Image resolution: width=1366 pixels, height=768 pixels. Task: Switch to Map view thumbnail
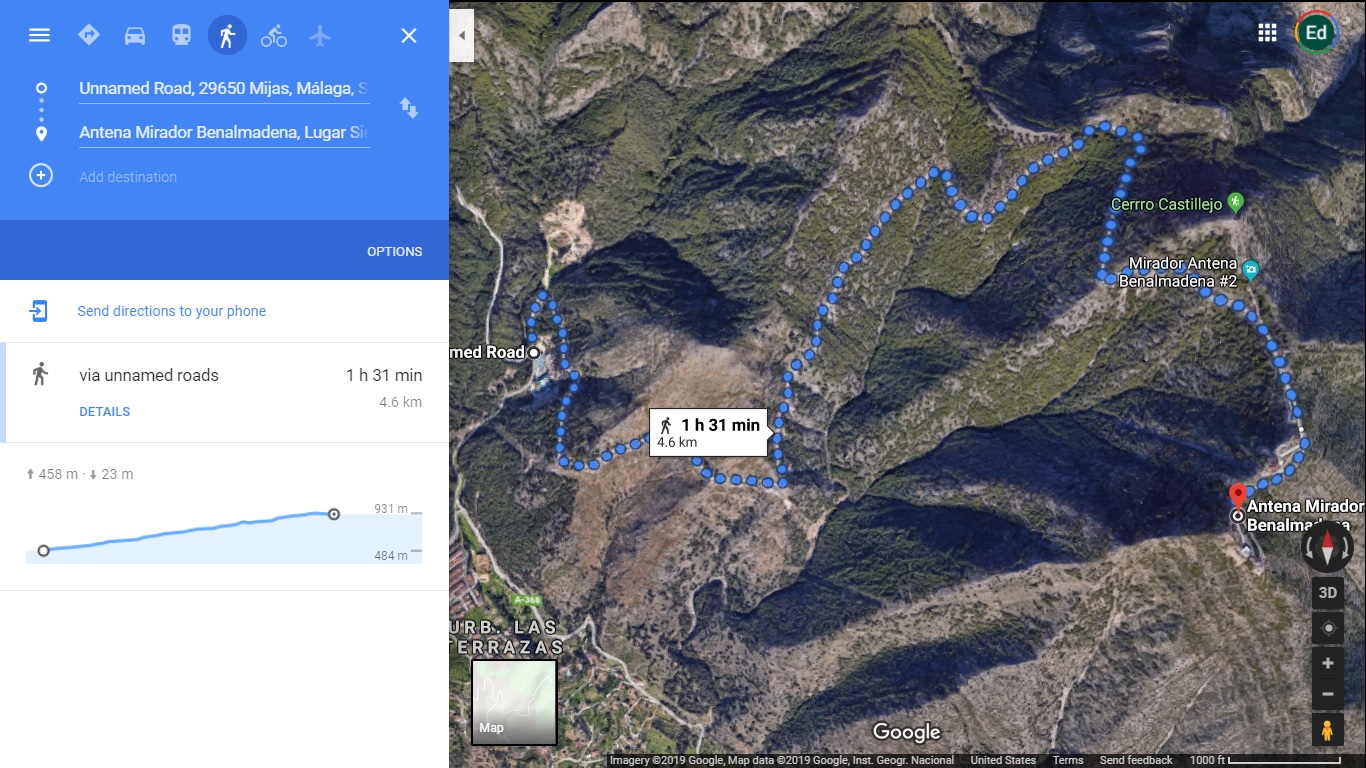tap(514, 702)
